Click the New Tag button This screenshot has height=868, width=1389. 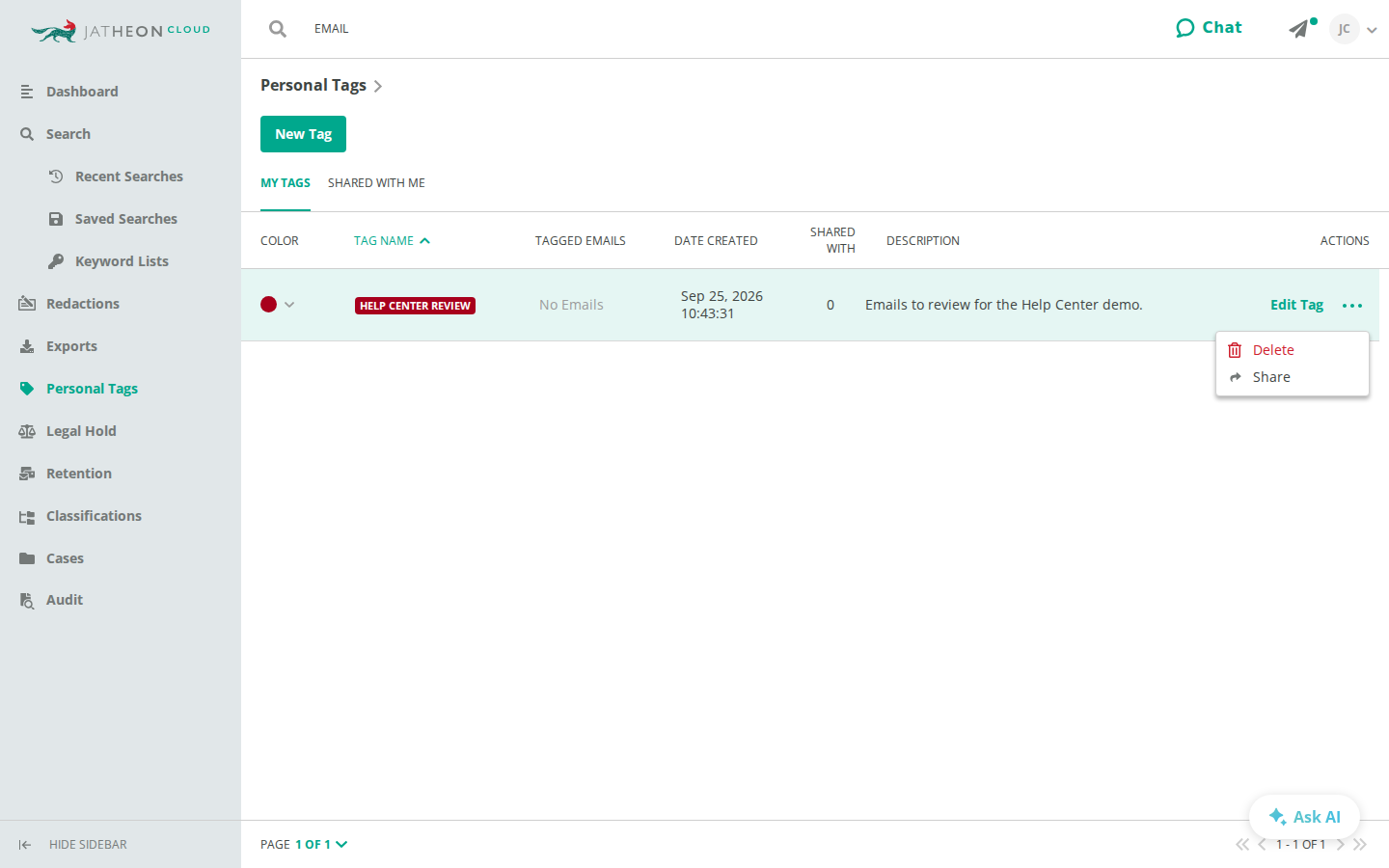tap(303, 134)
